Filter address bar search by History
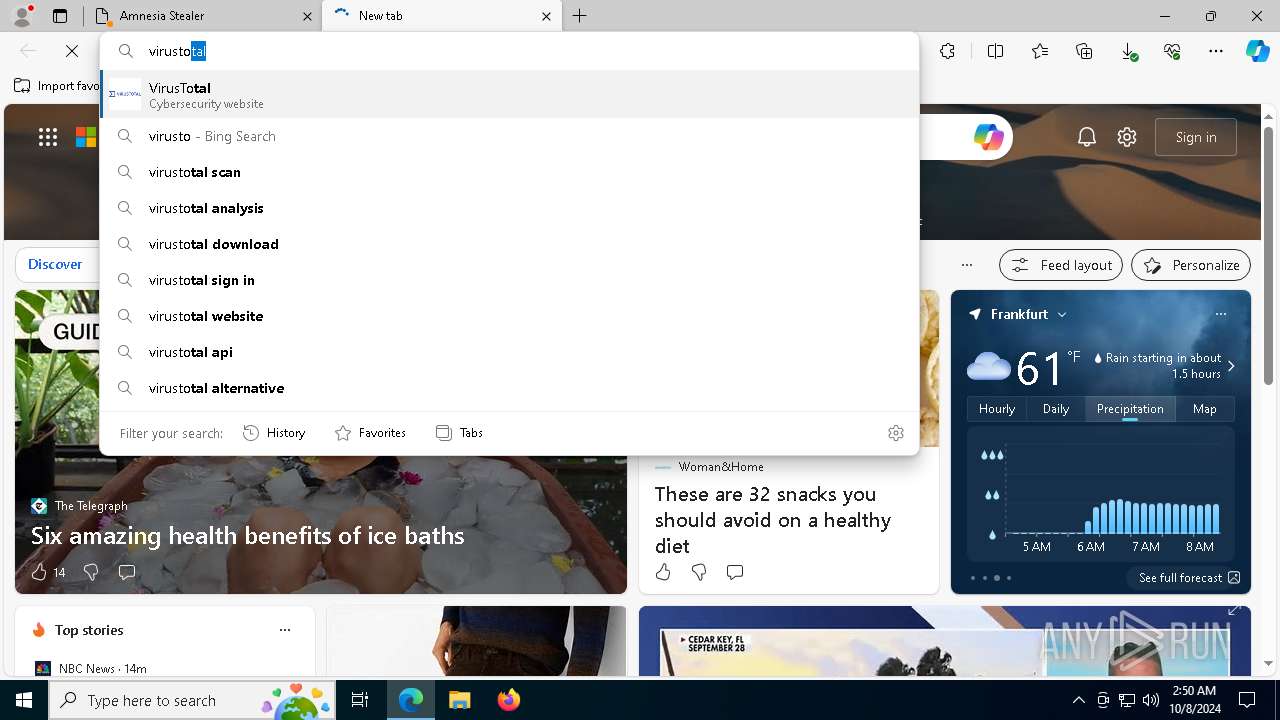 pyautogui.click(x=274, y=433)
